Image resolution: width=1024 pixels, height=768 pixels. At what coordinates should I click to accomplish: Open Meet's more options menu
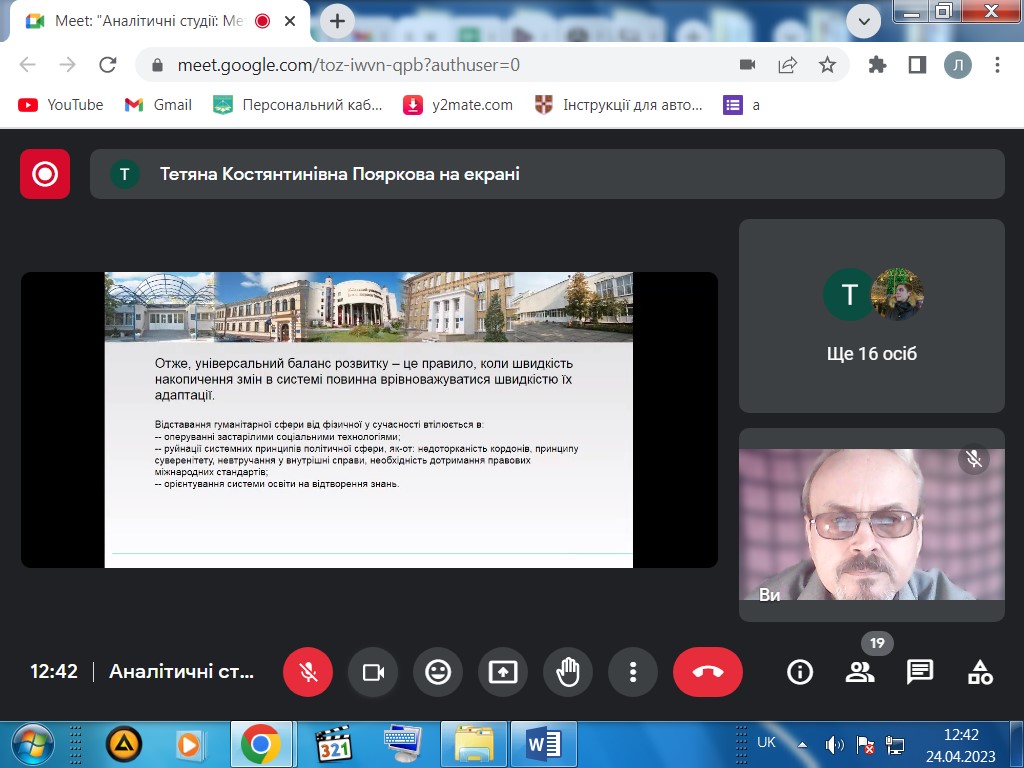click(x=633, y=672)
